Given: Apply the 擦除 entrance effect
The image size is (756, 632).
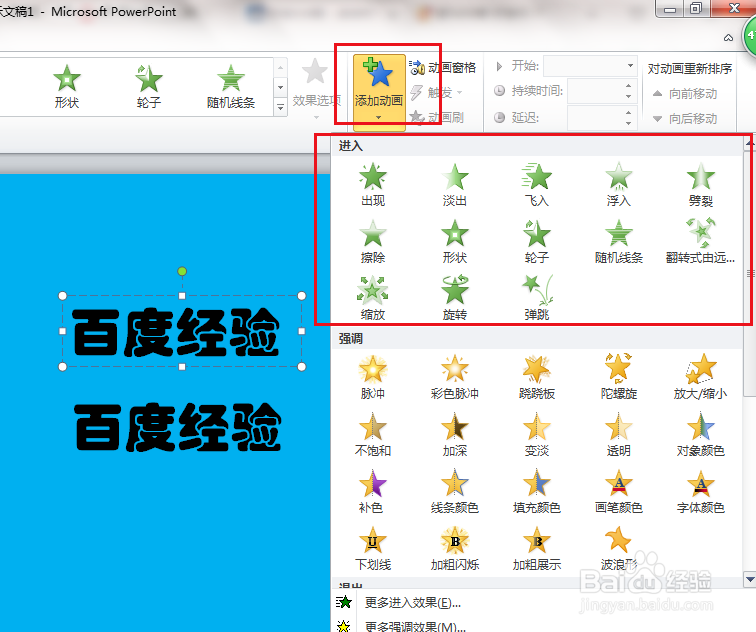Looking at the screenshot, I should pyautogui.click(x=373, y=242).
